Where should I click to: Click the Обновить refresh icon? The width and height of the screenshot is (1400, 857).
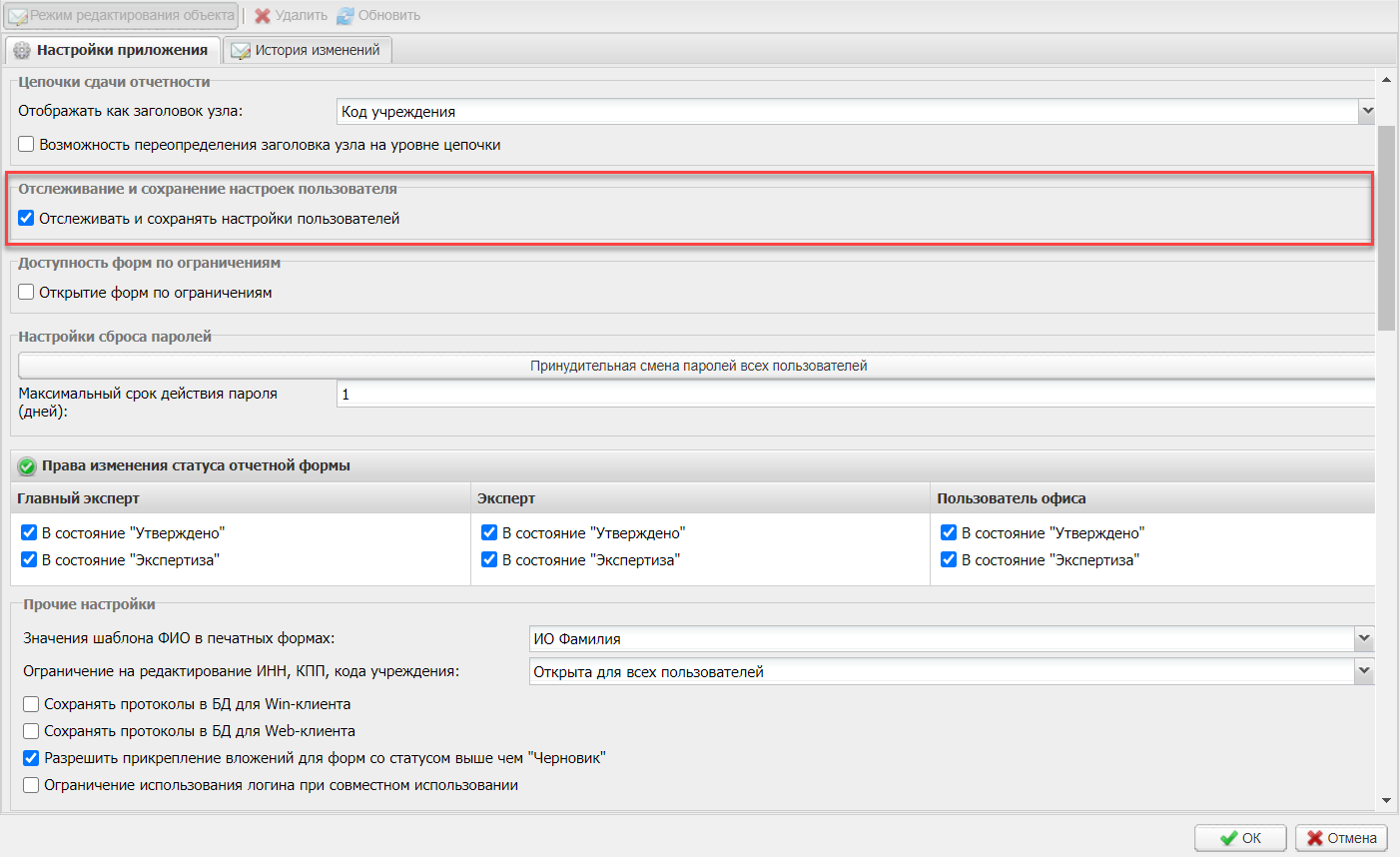point(346,16)
